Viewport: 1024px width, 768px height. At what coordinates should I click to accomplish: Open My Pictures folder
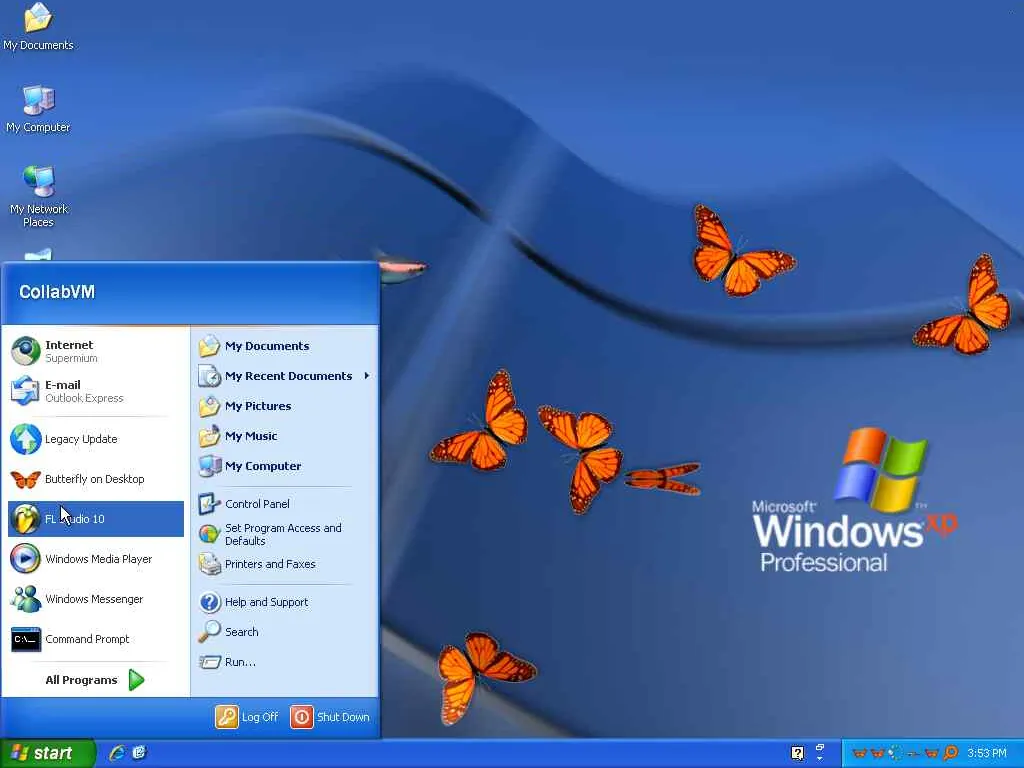click(285, 406)
